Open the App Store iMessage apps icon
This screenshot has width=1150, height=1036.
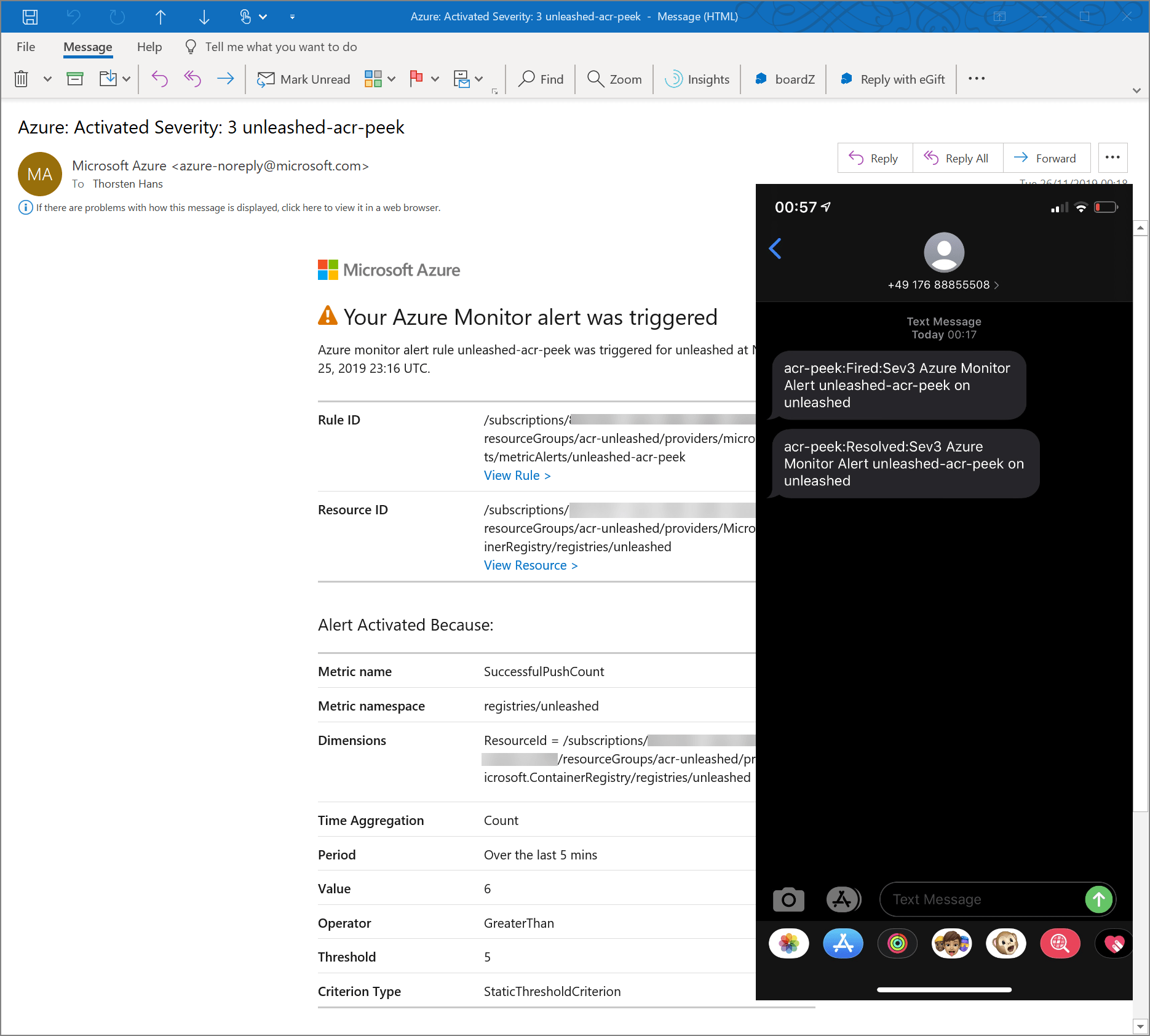click(x=843, y=899)
